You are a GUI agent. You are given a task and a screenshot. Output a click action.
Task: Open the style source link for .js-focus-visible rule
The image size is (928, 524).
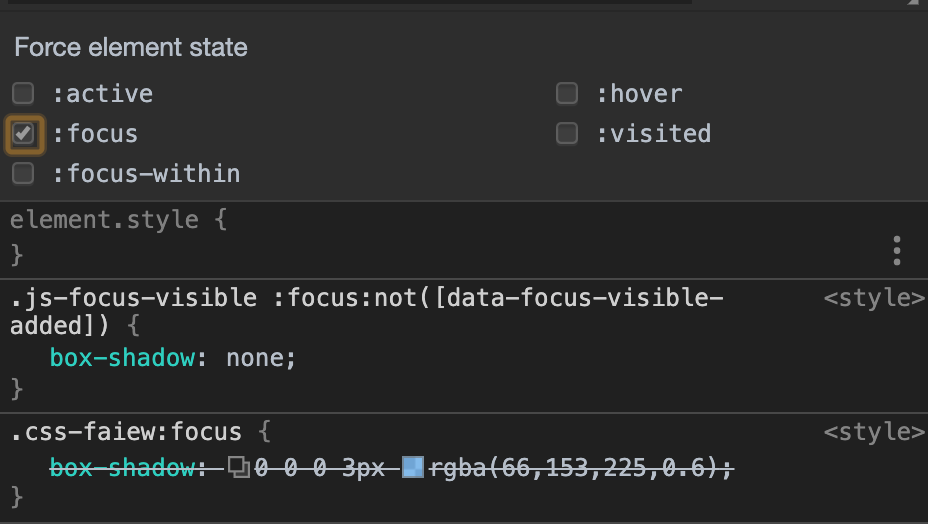[x=874, y=298]
